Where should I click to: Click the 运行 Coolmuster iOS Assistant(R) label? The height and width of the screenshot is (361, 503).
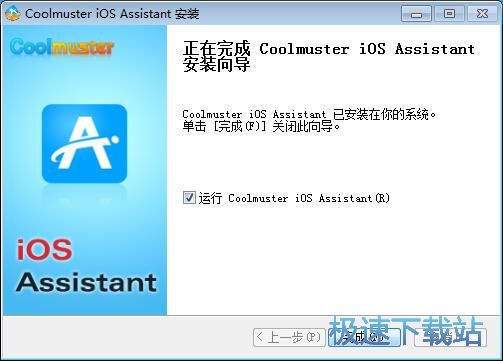[294, 198]
